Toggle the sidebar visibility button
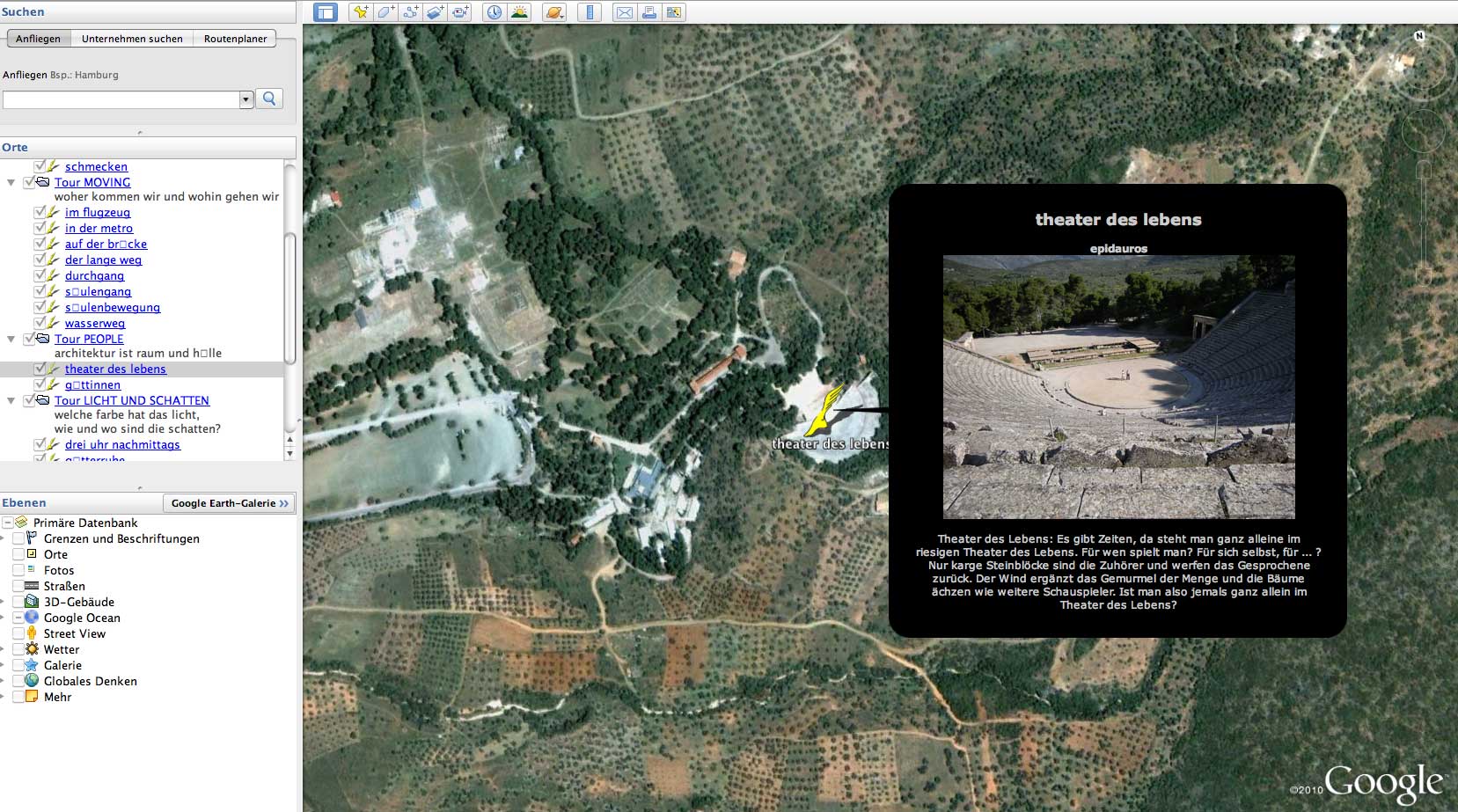The width and height of the screenshot is (1458, 812). tap(326, 12)
